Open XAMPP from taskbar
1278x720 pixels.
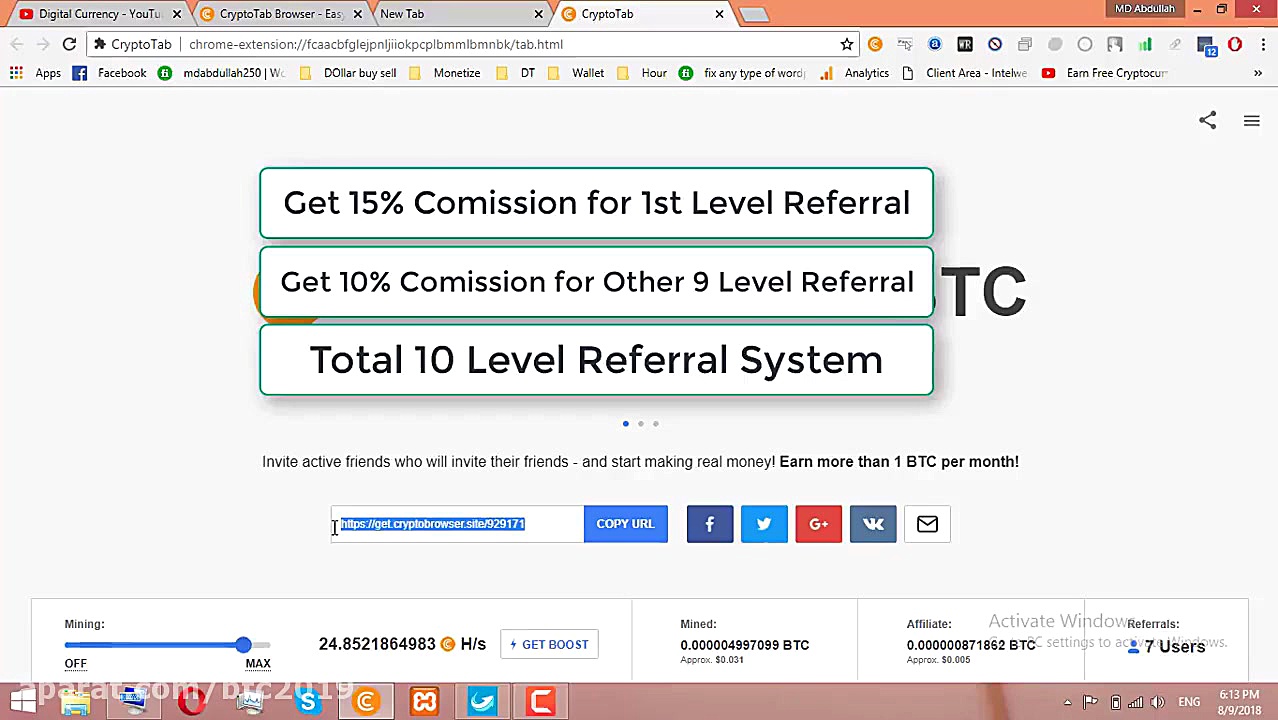click(x=424, y=701)
